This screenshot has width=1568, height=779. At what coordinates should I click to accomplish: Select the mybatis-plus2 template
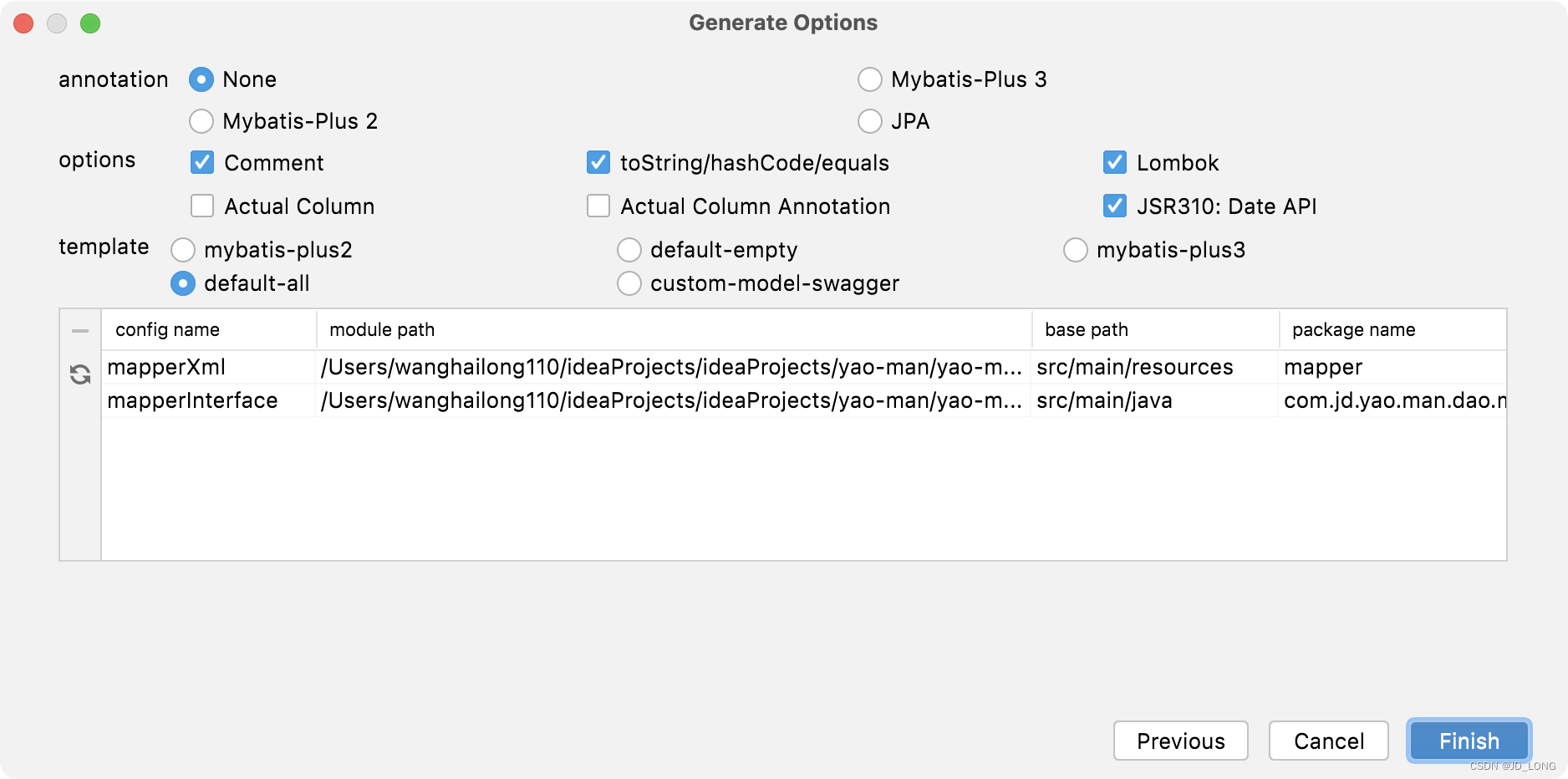[183, 250]
